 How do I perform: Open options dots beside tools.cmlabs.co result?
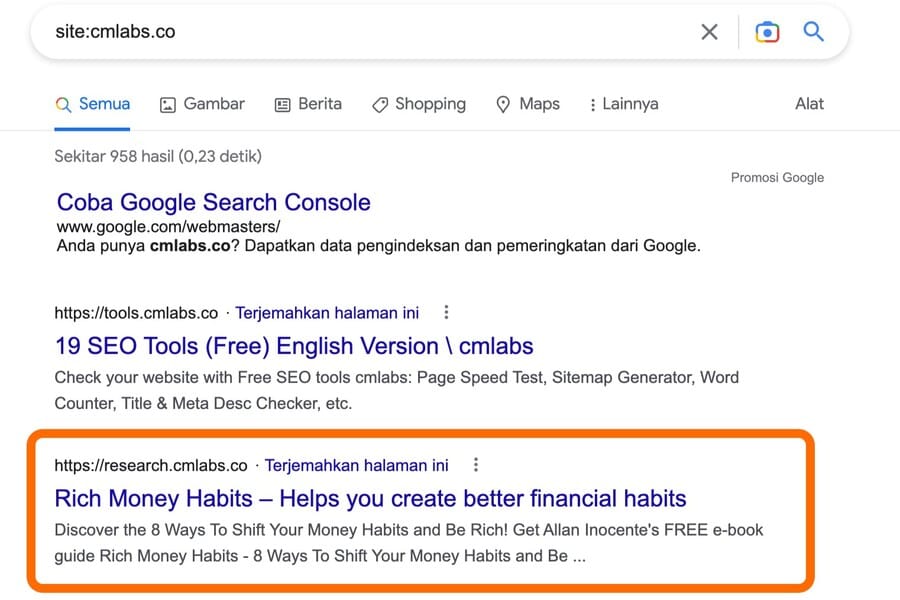coord(446,313)
